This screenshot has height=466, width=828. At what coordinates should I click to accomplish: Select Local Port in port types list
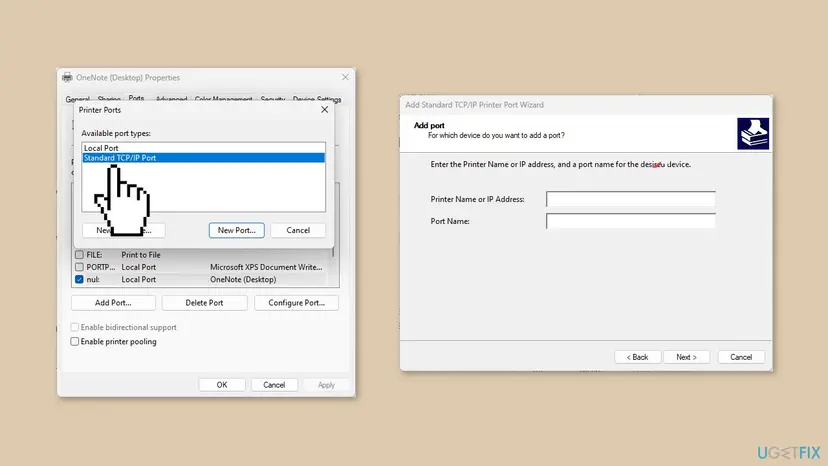[x=203, y=148]
